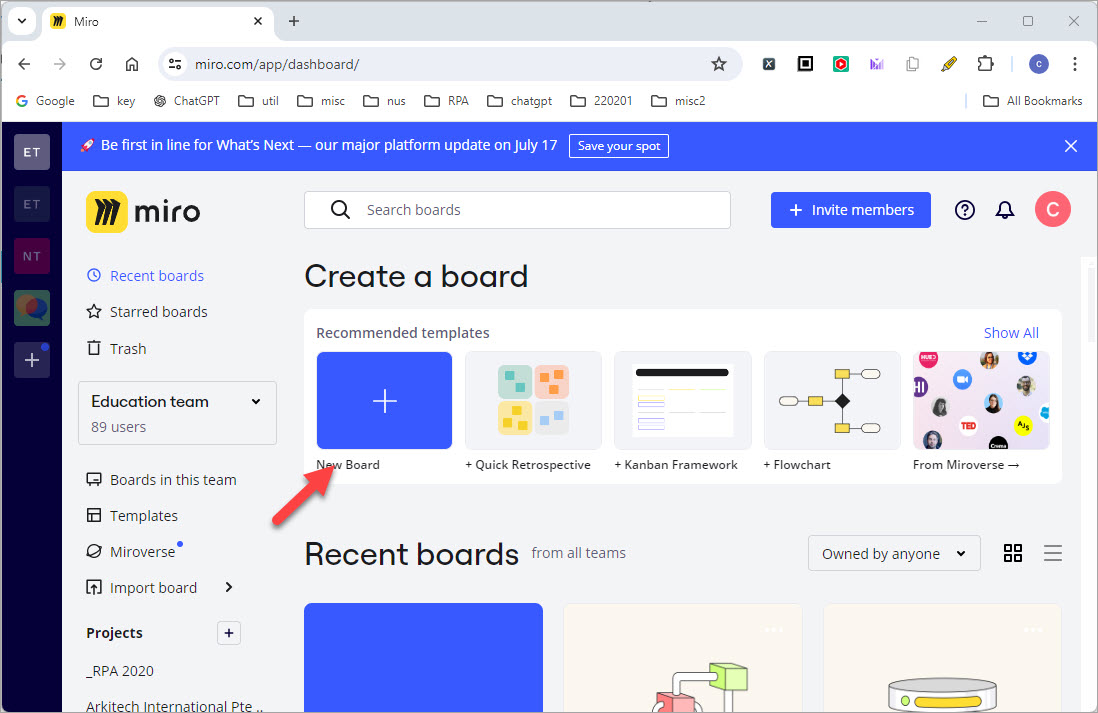Image resolution: width=1098 pixels, height=713 pixels.
Task: Create a New Board with the blue tile
Action: pyautogui.click(x=384, y=401)
